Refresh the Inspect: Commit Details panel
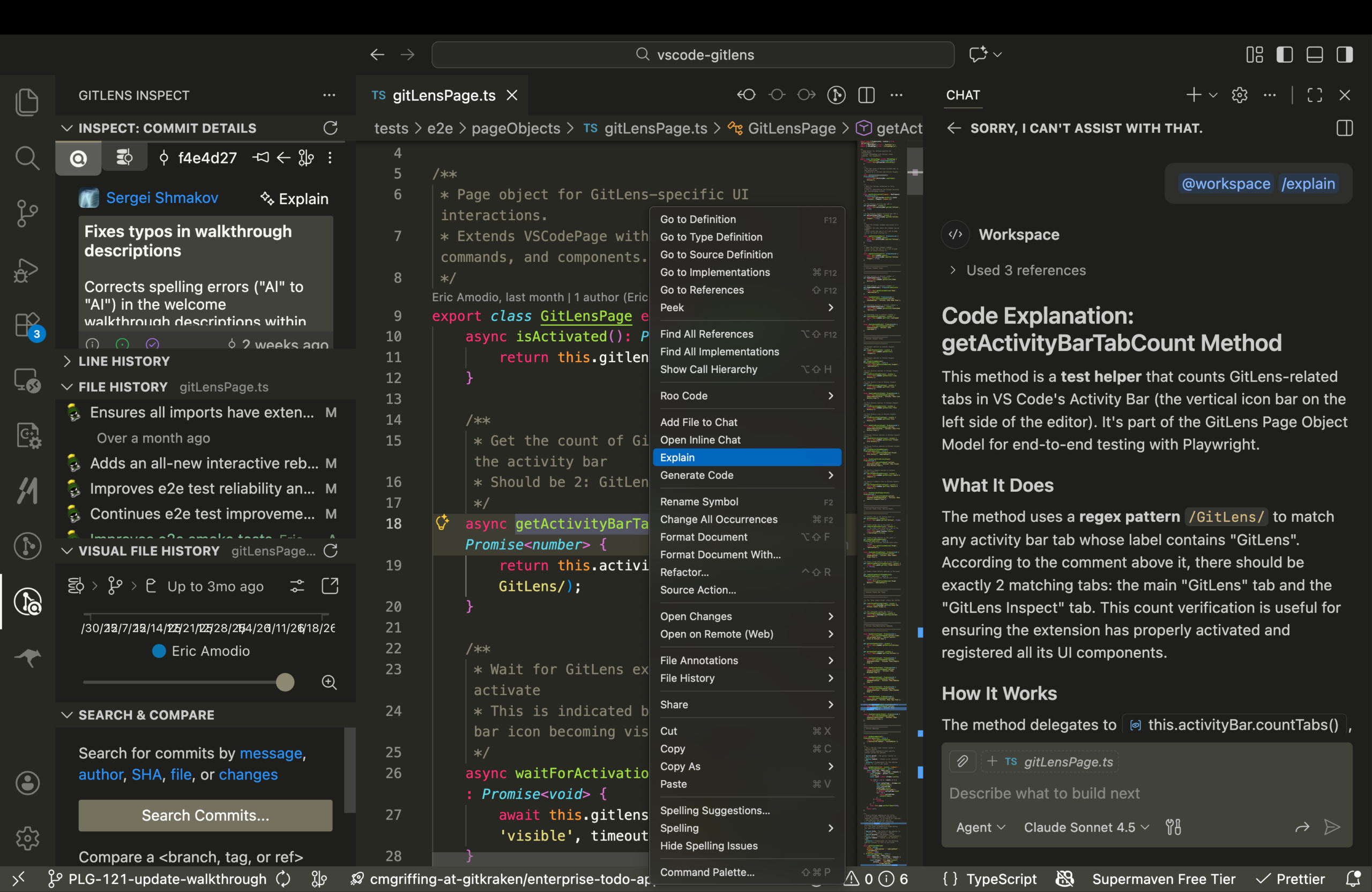This screenshot has height=892, width=1372. pos(330,128)
